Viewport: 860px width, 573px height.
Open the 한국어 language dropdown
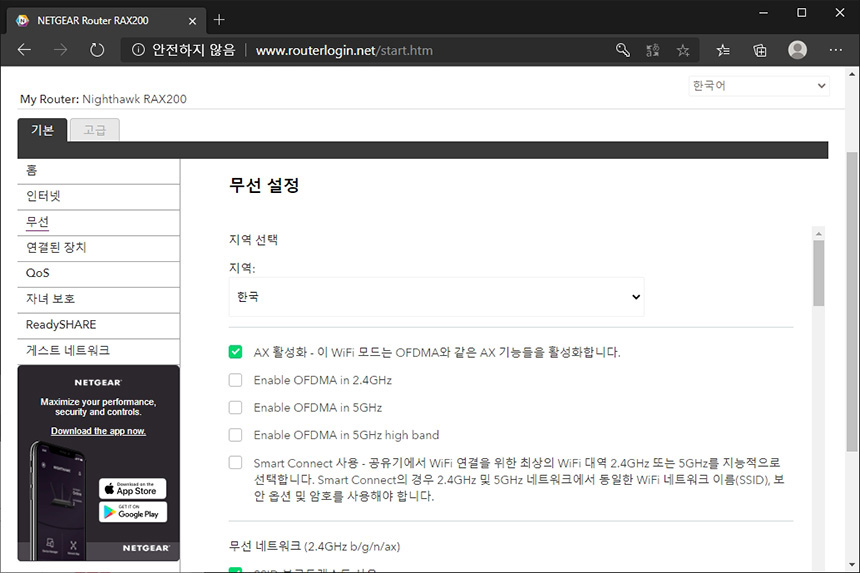[759, 86]
